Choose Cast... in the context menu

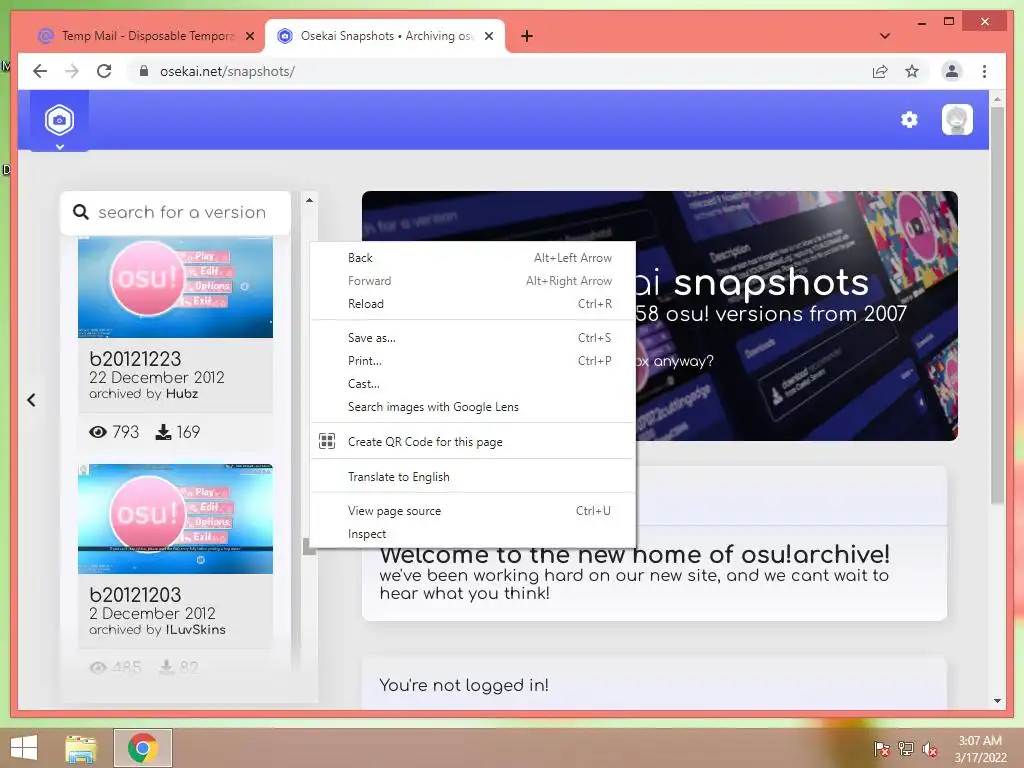pos(472,383)
